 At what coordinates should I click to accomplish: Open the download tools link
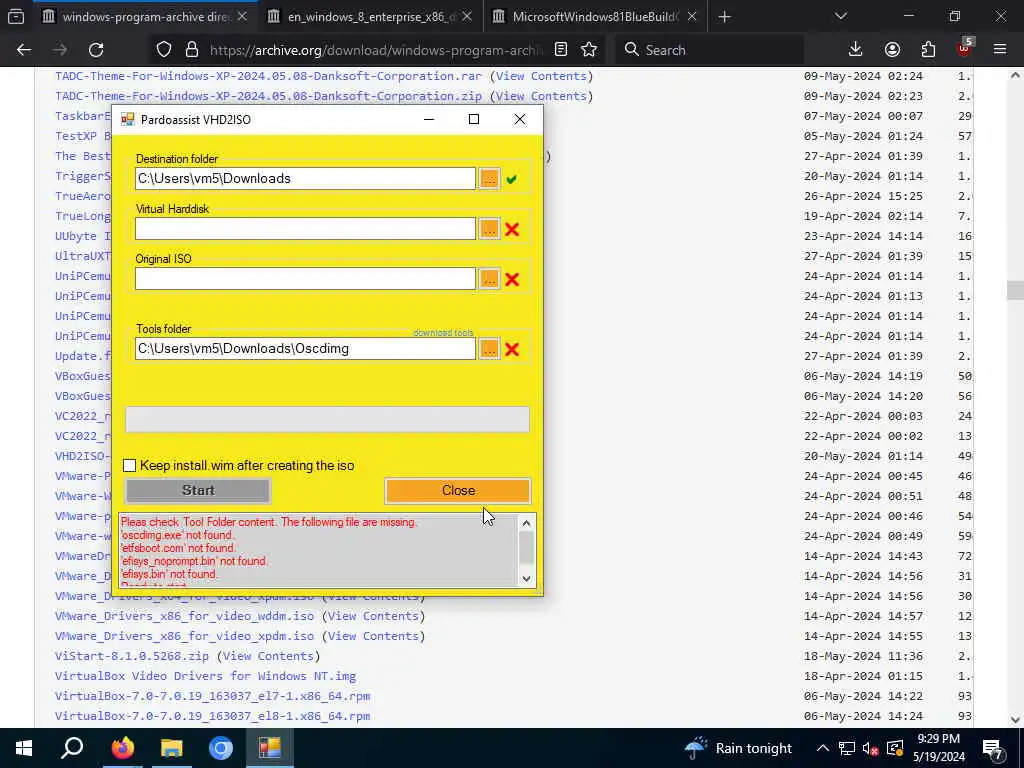pyautogui.click(x=443, y=332)
